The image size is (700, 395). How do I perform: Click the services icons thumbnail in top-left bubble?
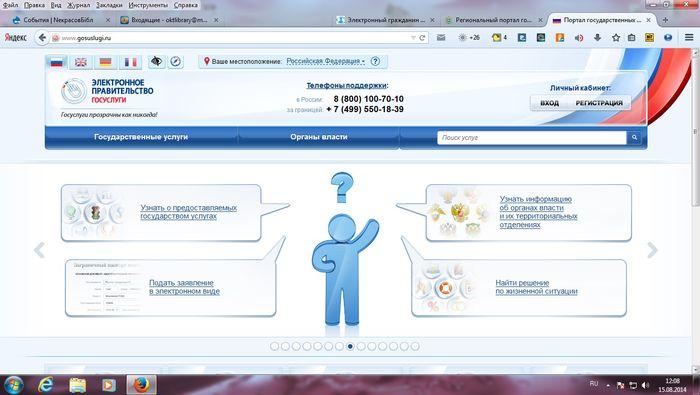tap(95, 213)
